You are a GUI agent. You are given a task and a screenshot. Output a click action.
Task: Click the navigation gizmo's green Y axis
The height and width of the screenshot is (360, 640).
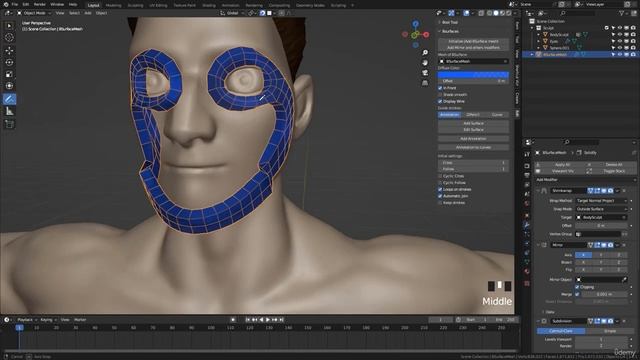pyautogui.click(x=415, y=35)
